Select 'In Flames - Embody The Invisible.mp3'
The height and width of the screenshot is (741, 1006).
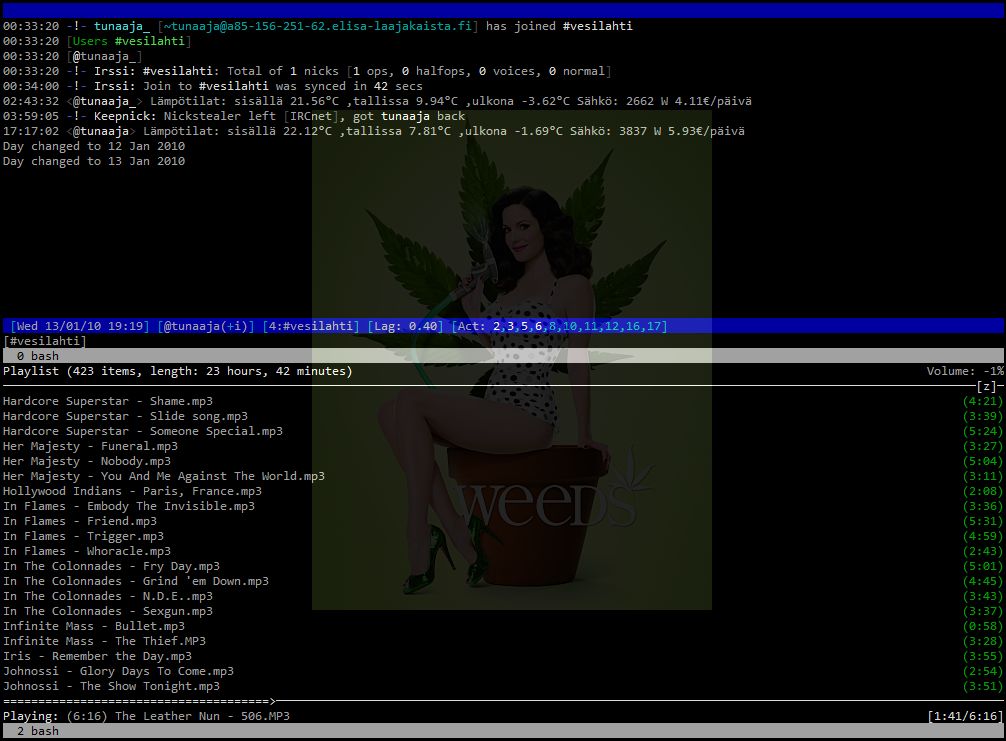pos(129,506)
